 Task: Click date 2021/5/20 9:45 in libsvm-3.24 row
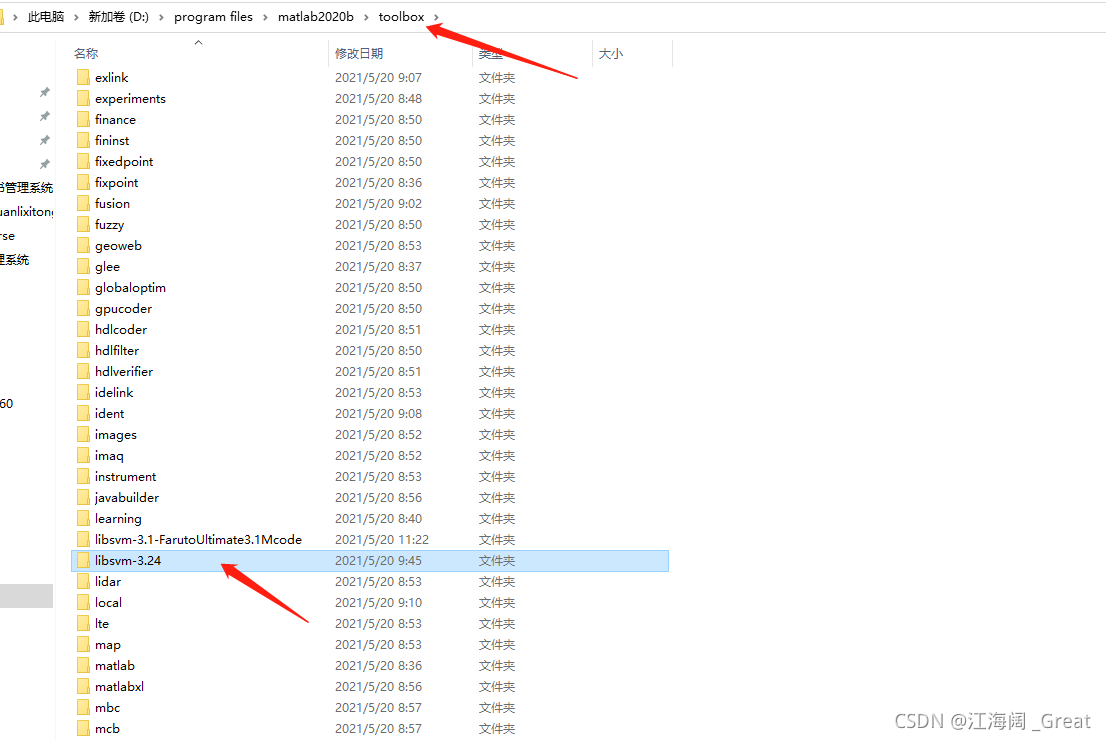[x=378, y=561]
